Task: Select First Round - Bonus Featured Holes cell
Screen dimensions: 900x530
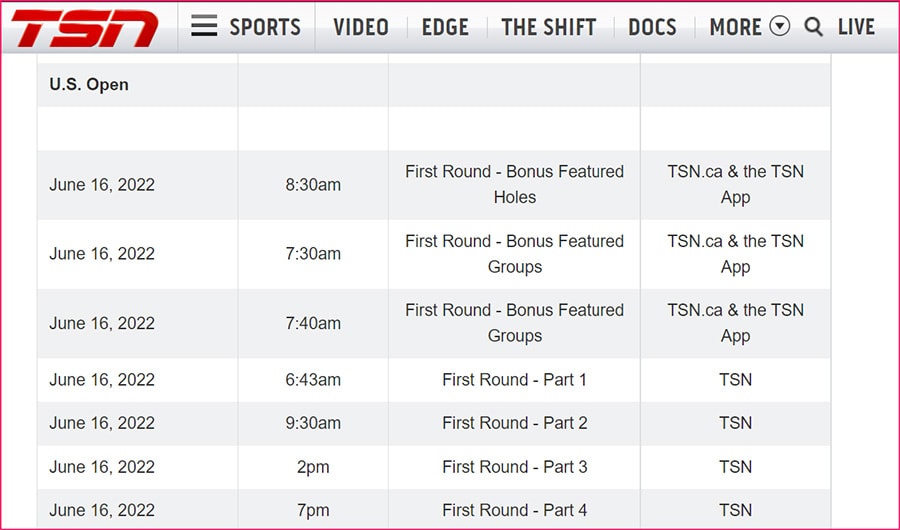Action: [x=514, y=184]
